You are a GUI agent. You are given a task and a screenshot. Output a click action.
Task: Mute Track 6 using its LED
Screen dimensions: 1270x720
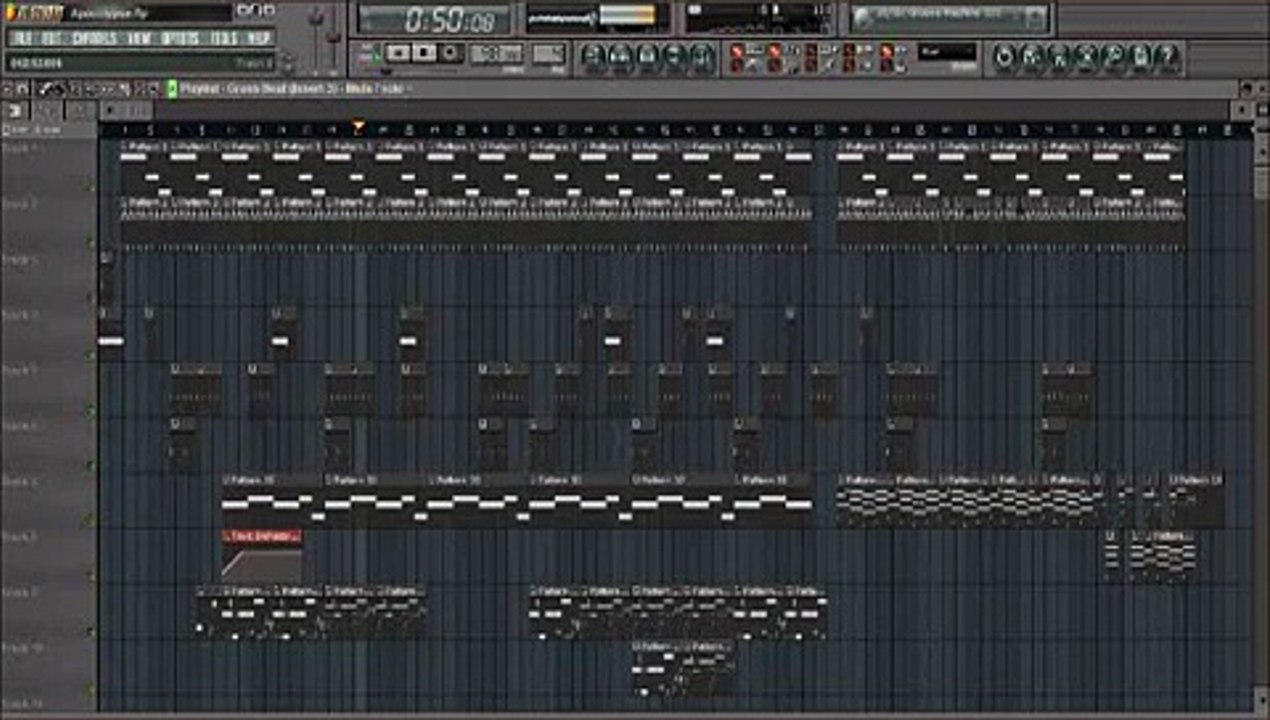[91, 464]
